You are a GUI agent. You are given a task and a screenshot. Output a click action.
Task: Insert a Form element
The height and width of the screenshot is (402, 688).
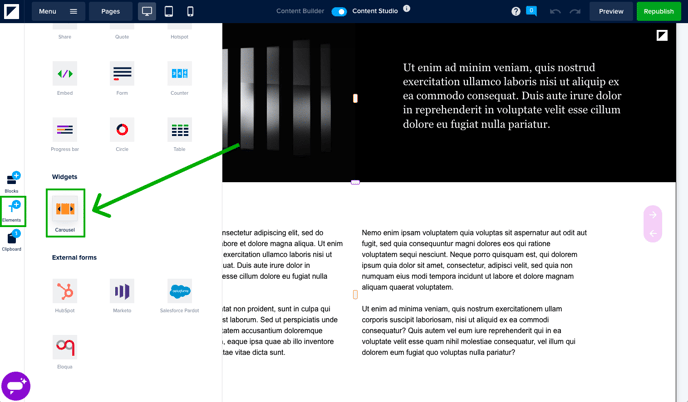click(x=122, y=74)
